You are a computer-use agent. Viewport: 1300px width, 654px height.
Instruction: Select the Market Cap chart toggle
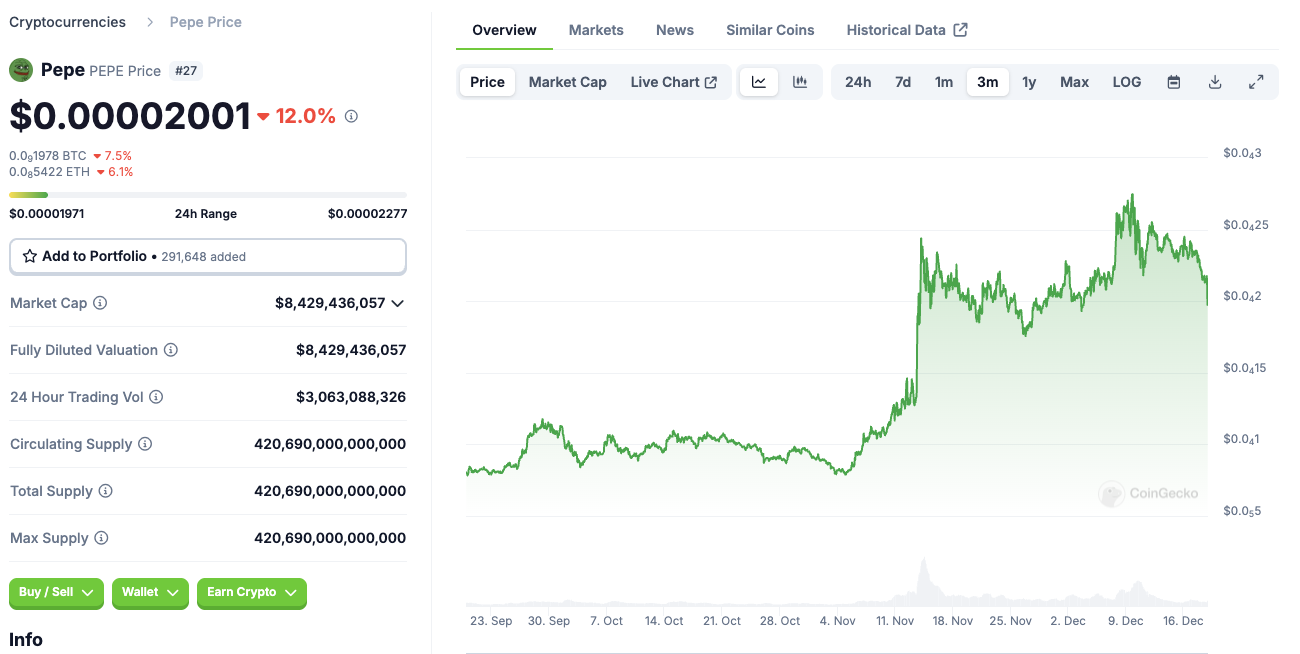(568, 82)
